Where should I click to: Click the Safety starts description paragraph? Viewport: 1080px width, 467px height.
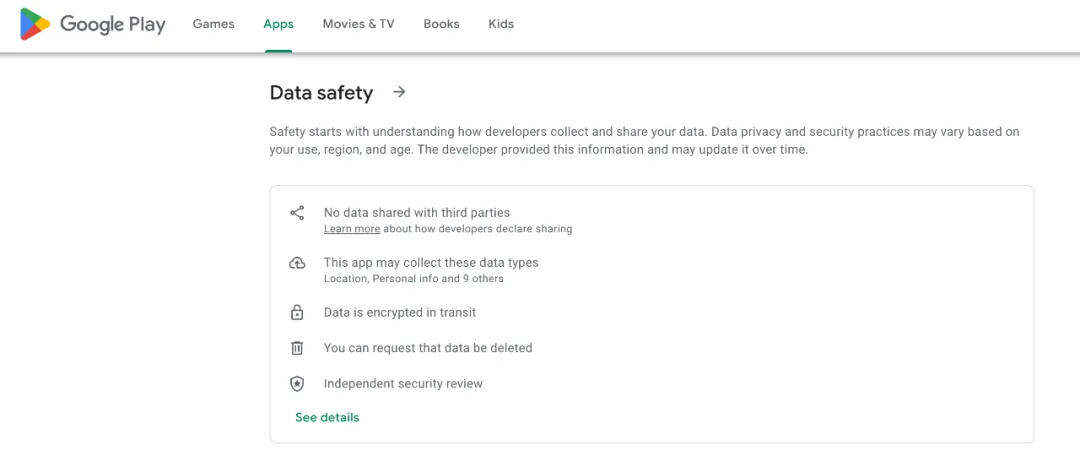pos(644,141)
